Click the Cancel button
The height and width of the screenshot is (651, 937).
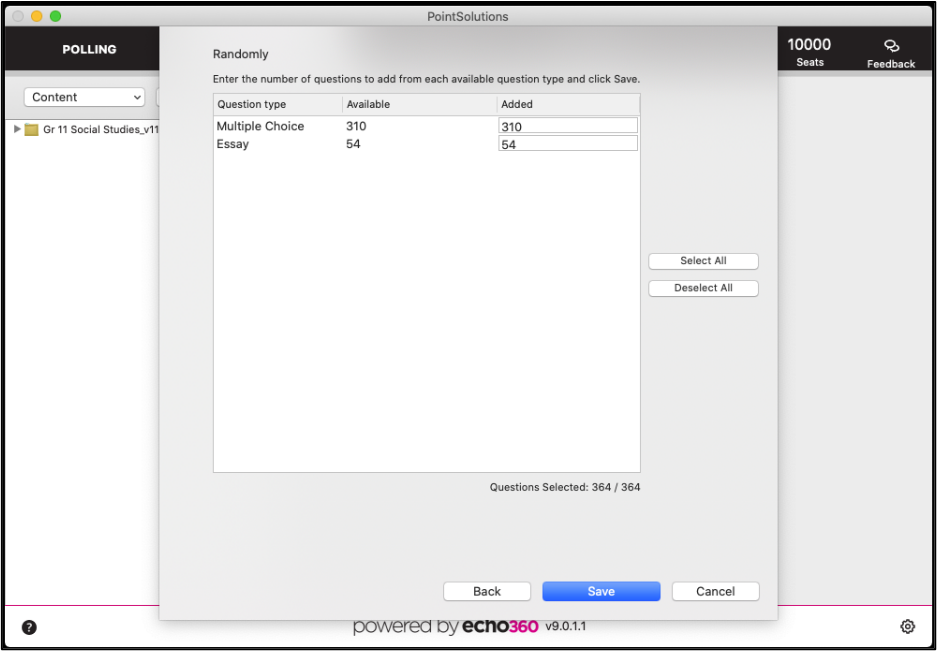pos(715,591)
